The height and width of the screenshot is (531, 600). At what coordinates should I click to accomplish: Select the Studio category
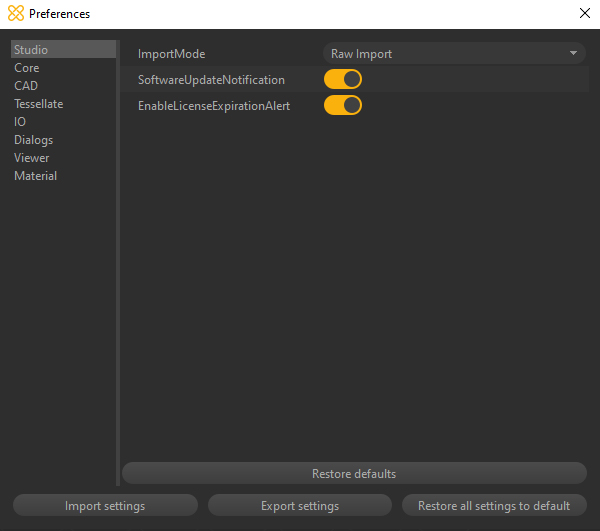(31, 50)
